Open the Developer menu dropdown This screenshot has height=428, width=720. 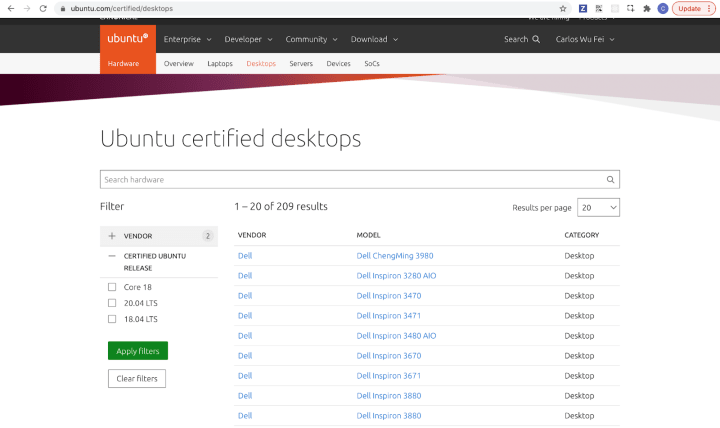click(248, 39)
